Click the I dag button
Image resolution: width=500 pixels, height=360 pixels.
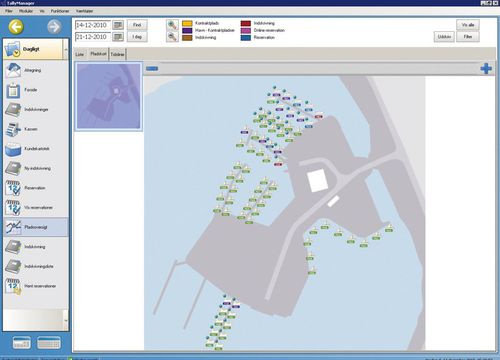click(x=137, y=37)
